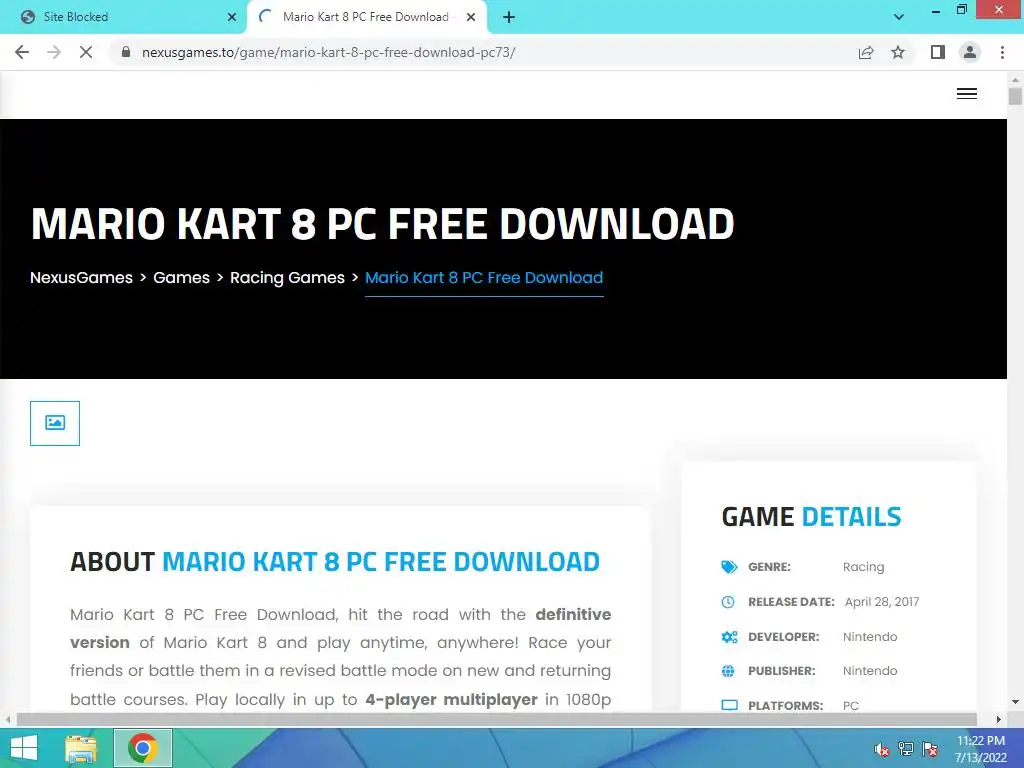Click the GAME DETAILS heading
This screenshot has width=1024, height=768.
pyautogui.click(x=811, y=517)
